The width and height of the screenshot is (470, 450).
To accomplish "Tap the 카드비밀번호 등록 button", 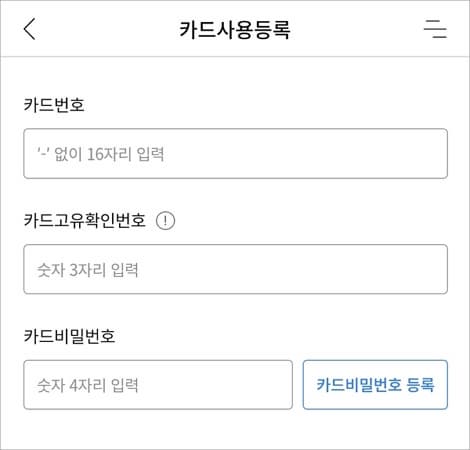I will pos(375,385).
